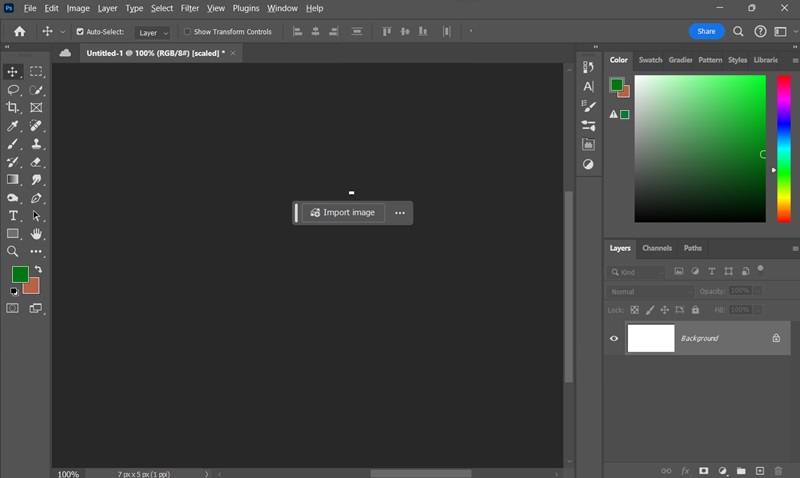Select the Crop tool
Screen dimensions: 800x478
point(12,108)
